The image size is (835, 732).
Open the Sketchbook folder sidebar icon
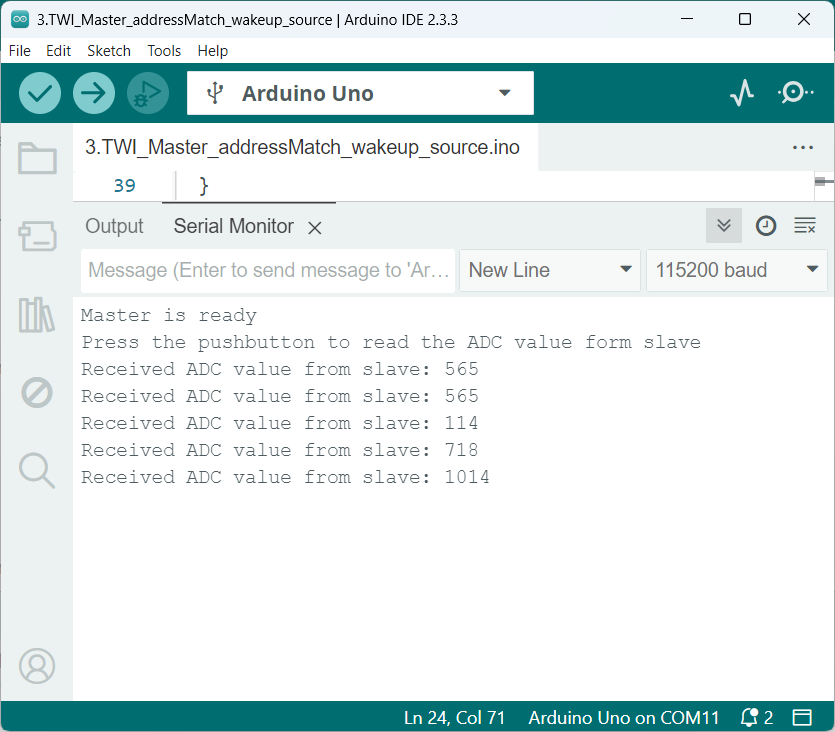37,158
